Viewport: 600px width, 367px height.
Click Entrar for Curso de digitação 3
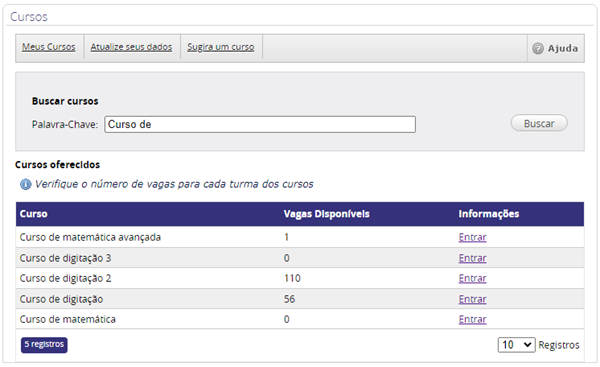472,258
